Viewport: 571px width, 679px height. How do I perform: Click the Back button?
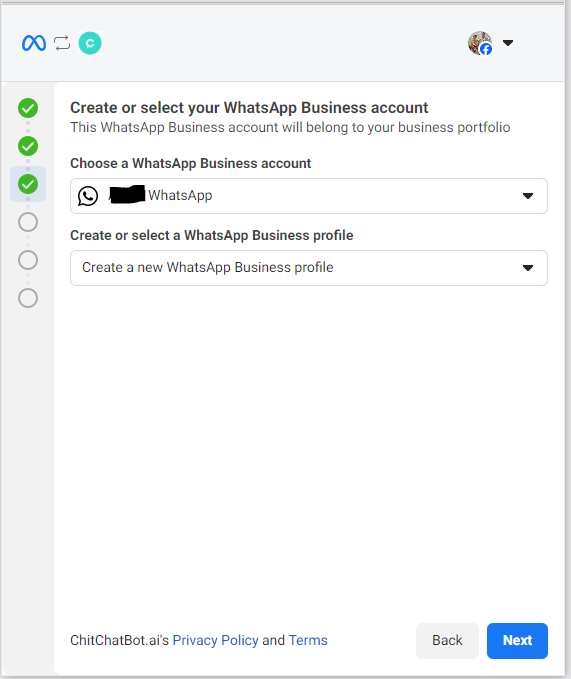[x=447, y=640]
